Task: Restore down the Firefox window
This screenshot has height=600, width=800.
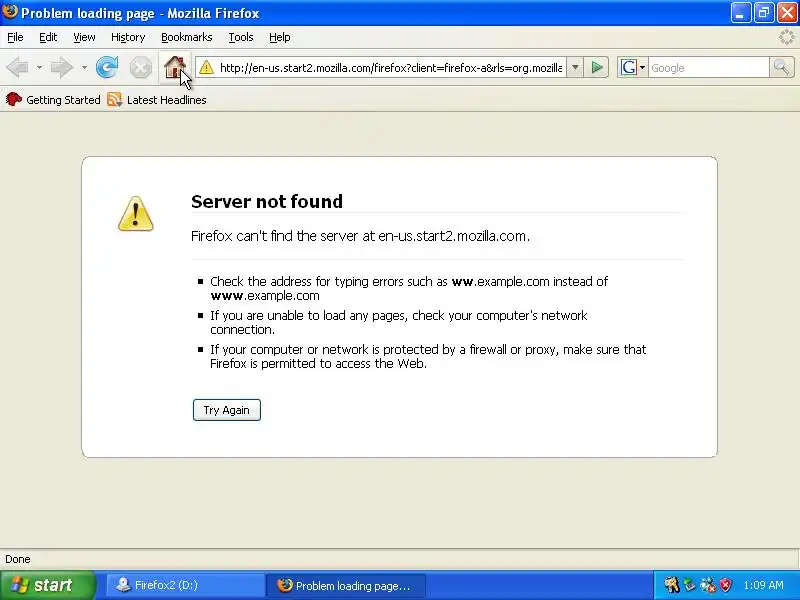Action: (x=764, y=13)
